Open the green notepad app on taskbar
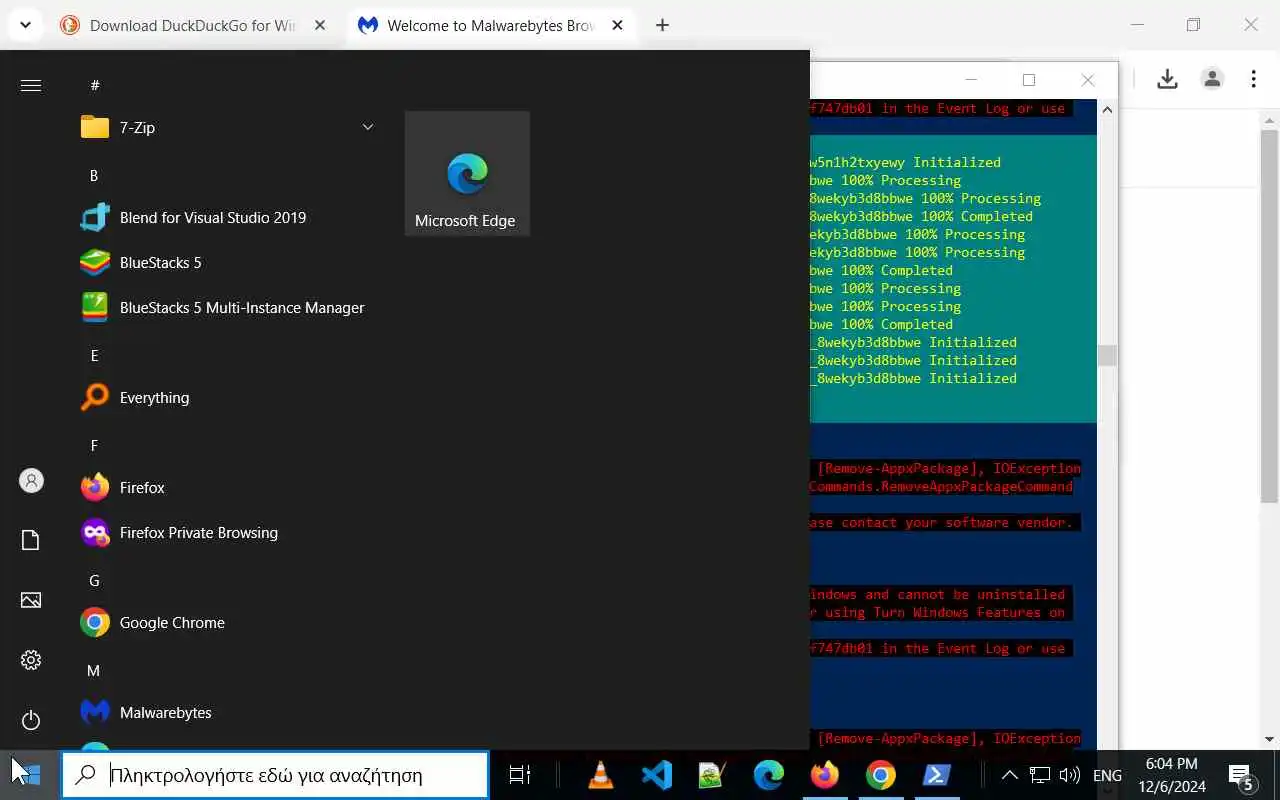This screenshot has width=1280, height=800. [x=712, y=775]
